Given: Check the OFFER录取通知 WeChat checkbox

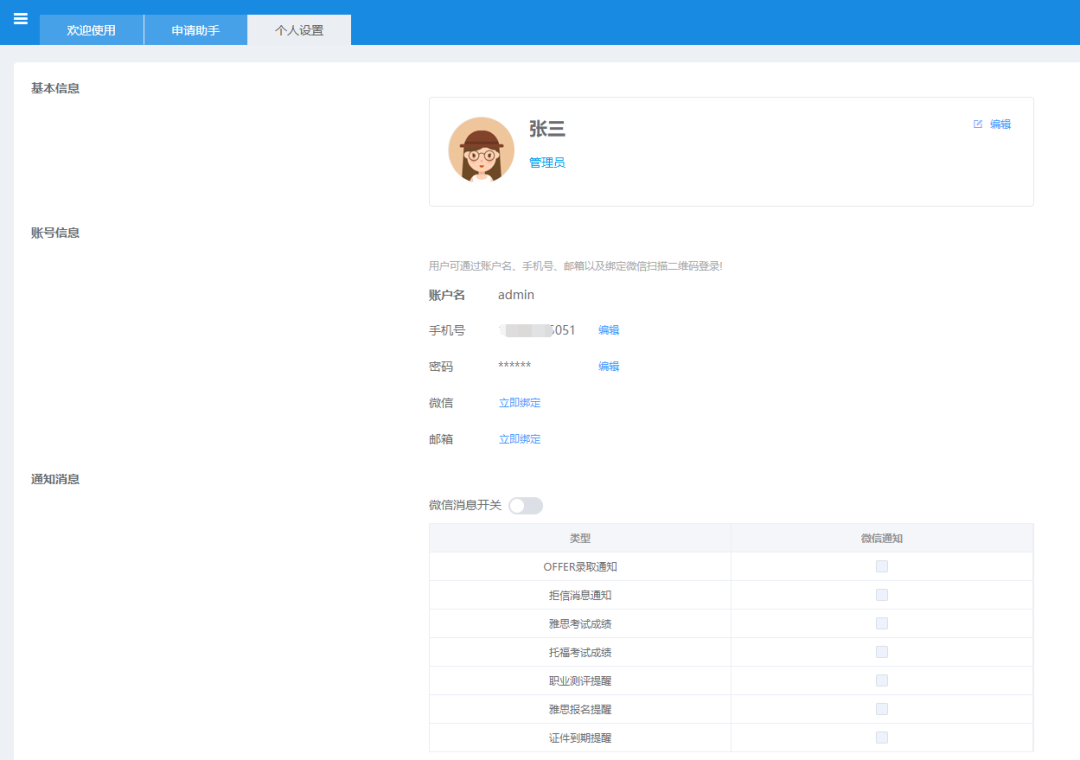Looking at the screenshot, I should click(882, 567).
